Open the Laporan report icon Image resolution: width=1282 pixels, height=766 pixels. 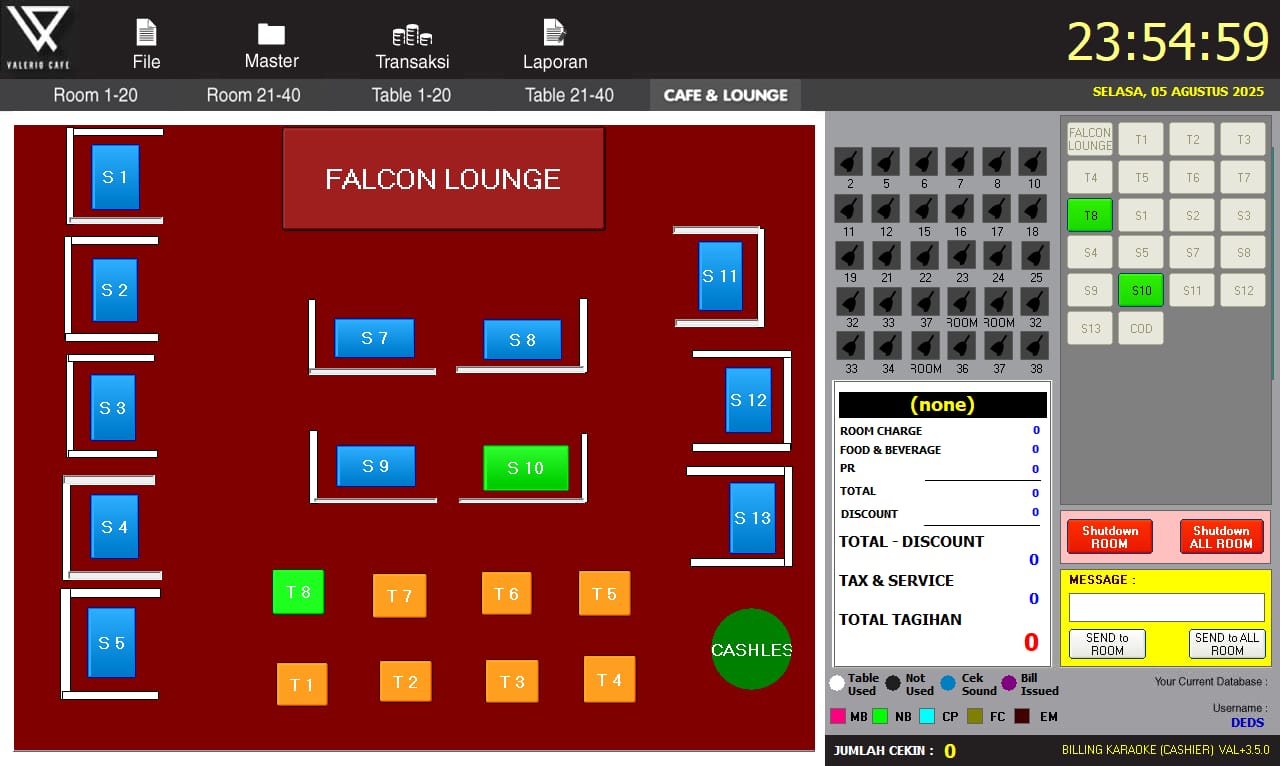(x=554, y=34)
